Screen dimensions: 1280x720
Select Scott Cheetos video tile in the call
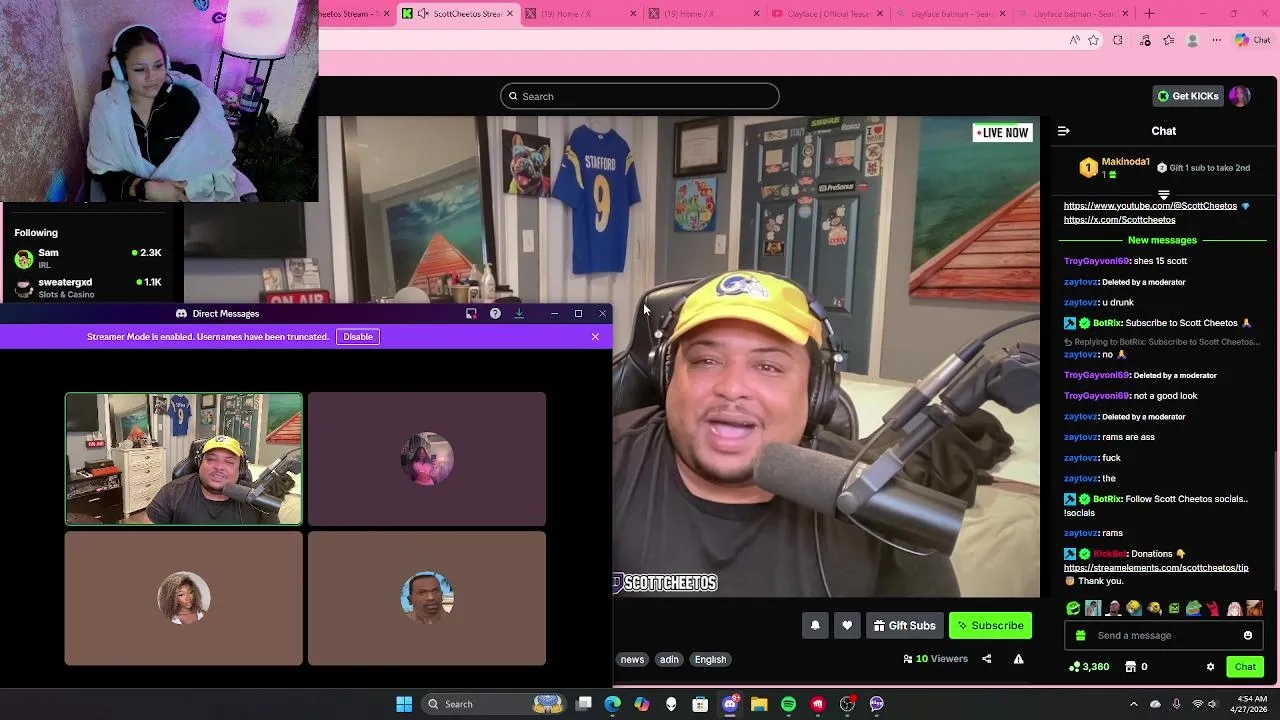(184, 459)
